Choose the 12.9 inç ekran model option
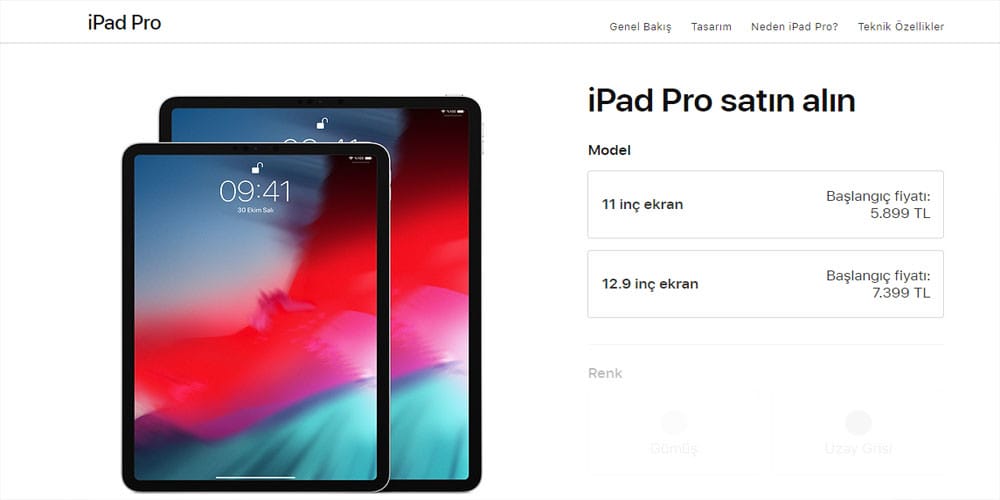This screenshot has height=500, width=1000. (x=765, y=284)
